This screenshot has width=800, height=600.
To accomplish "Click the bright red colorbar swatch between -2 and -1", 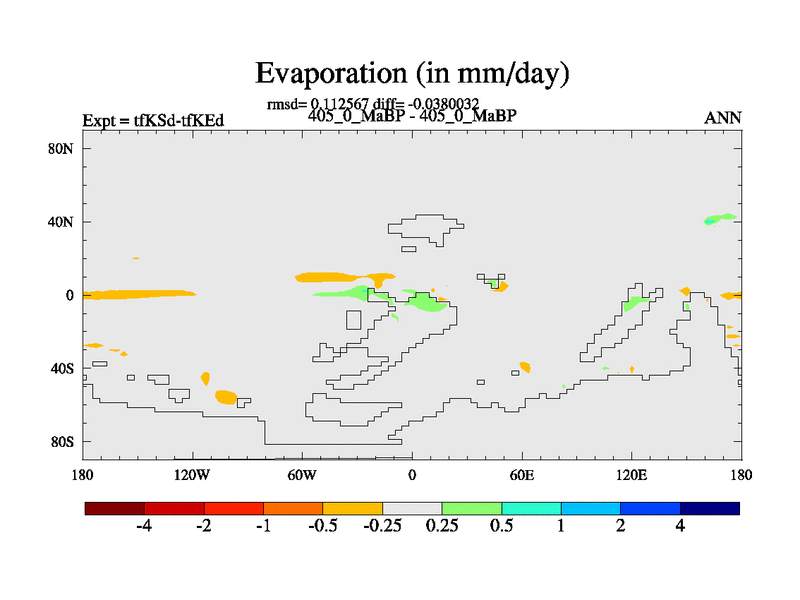I will point(234,508).
